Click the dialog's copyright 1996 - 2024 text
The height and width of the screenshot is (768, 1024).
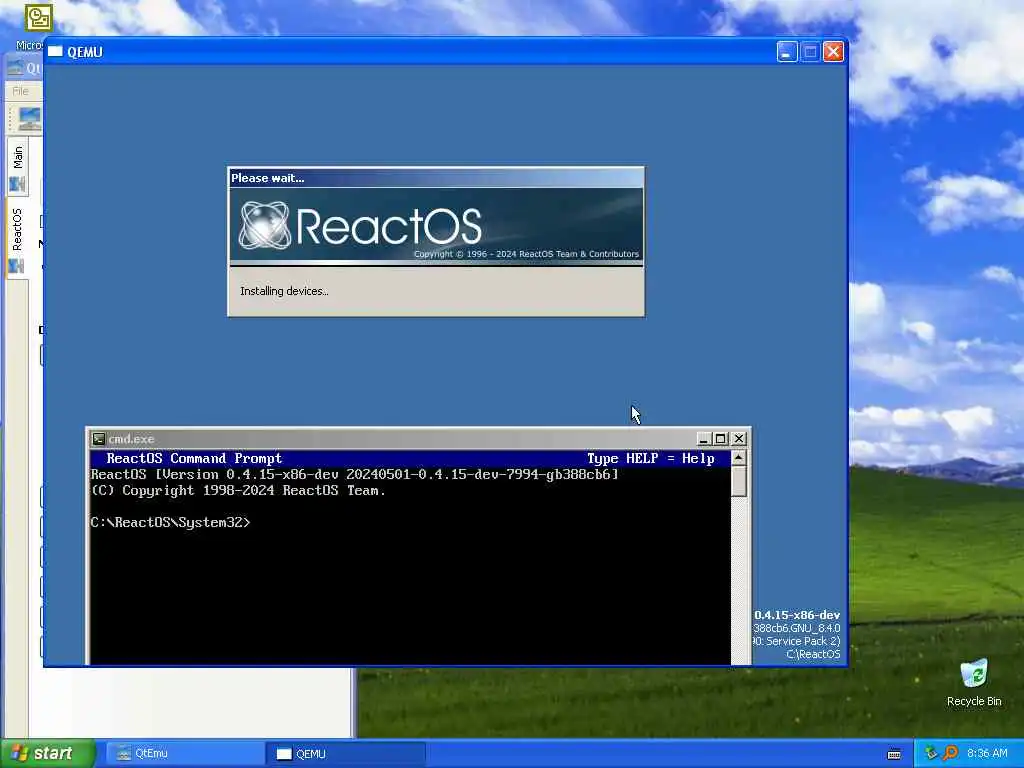pyautogui.click(x=526, y=254)
